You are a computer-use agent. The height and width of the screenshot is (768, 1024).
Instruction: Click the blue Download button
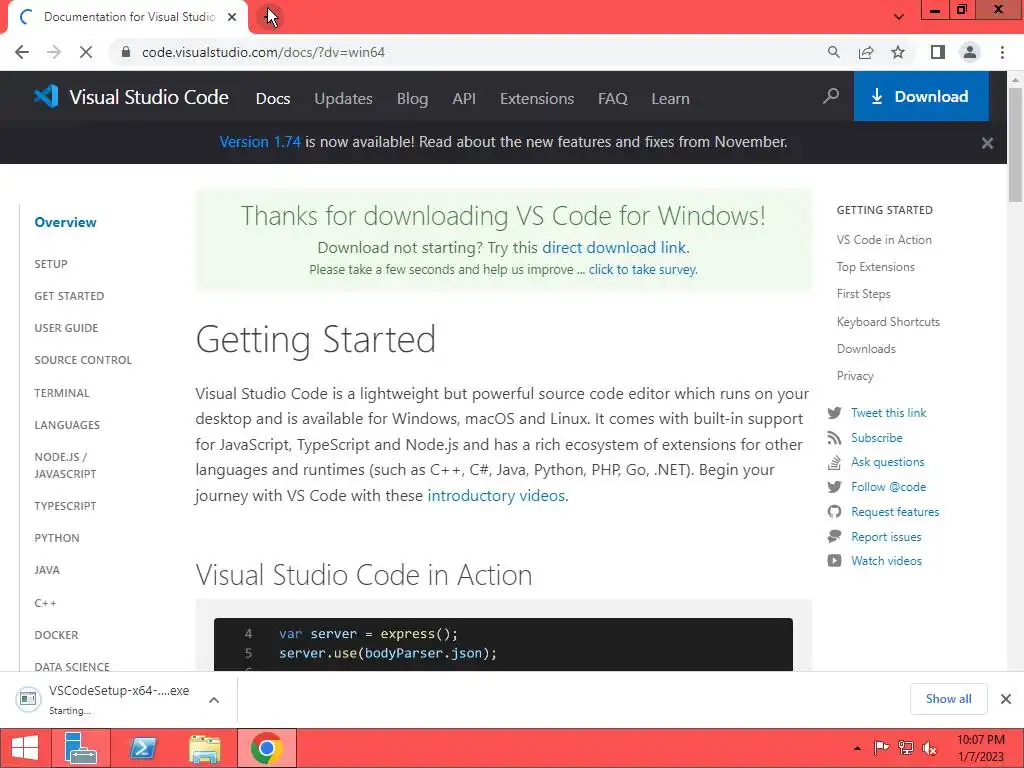click(x=921, y=97)
